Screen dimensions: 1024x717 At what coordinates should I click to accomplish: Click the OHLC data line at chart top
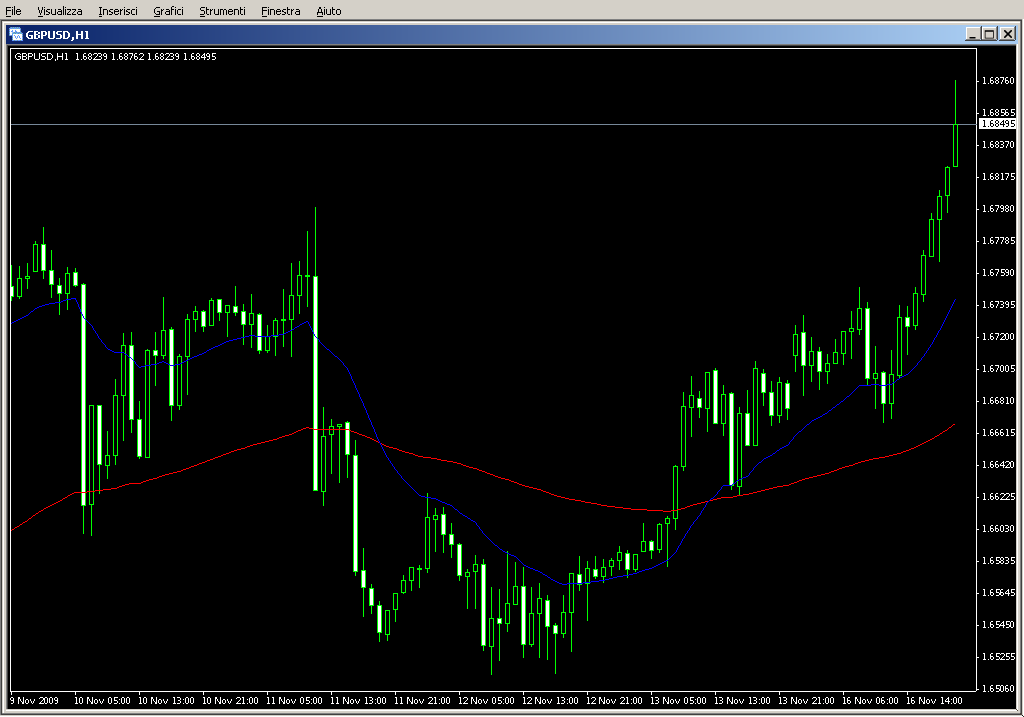115,57
